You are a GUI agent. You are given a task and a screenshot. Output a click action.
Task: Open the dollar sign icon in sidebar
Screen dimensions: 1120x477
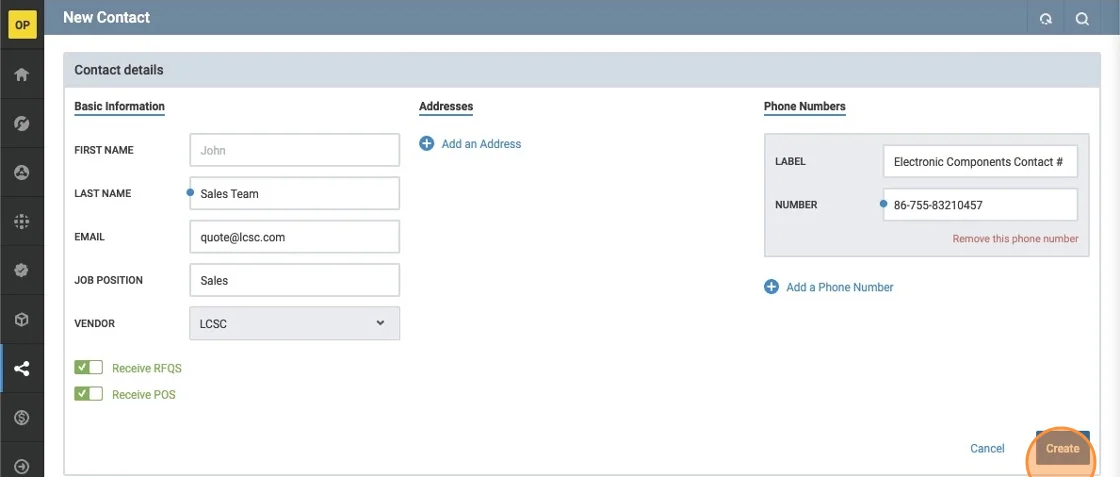22,418
